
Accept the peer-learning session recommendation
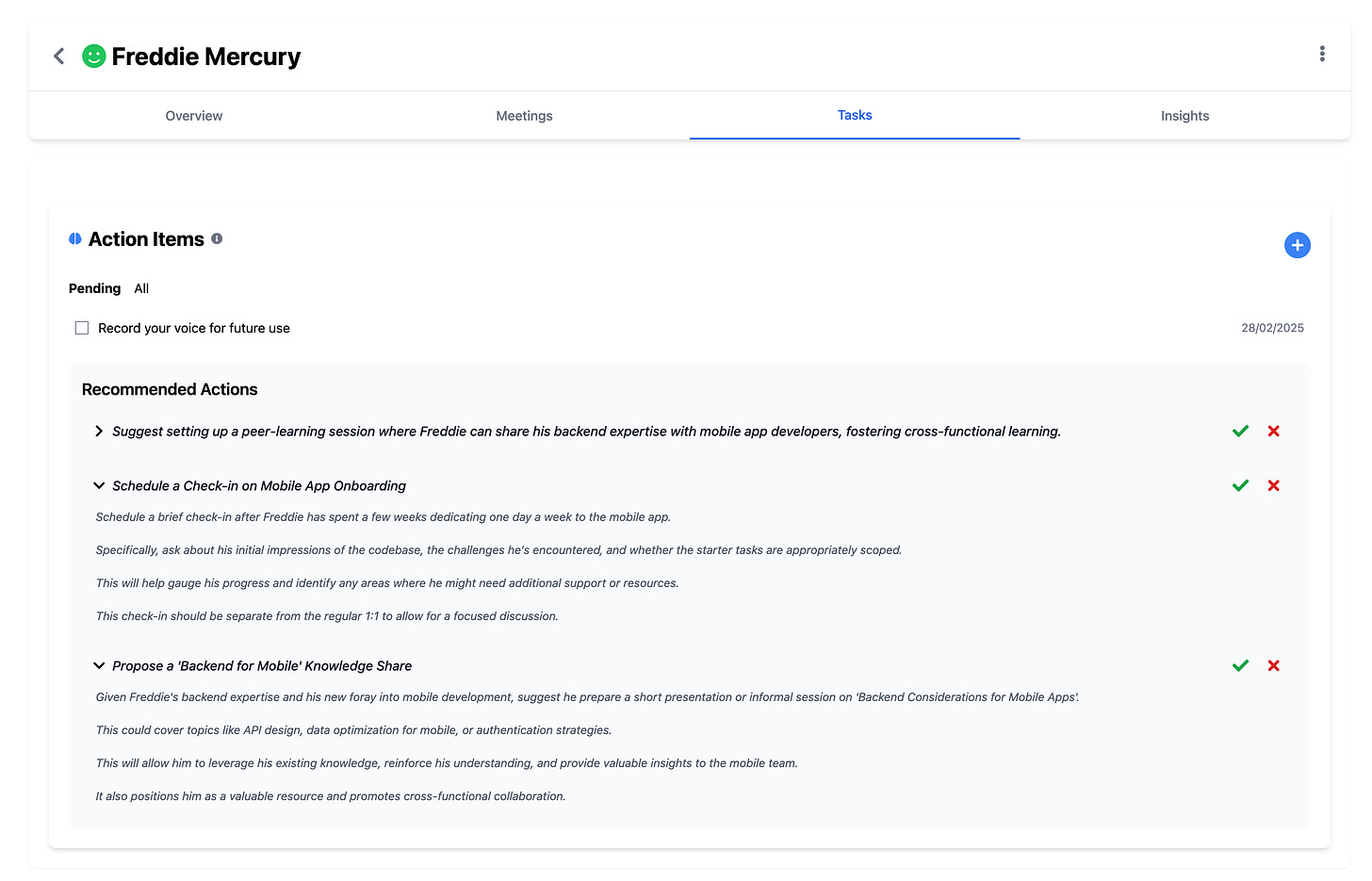pos(1240,432)
